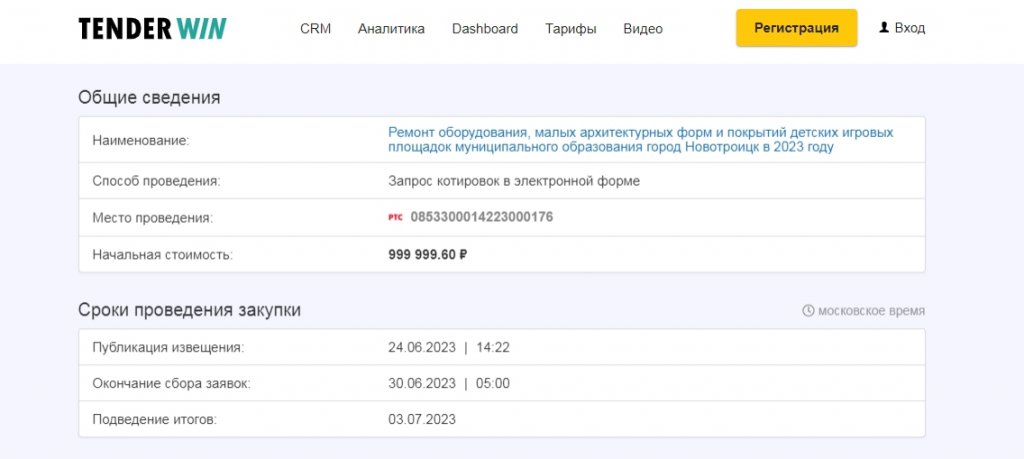
Task: Click the Сроки проведения закупки heading
Action: click(189, 310)
